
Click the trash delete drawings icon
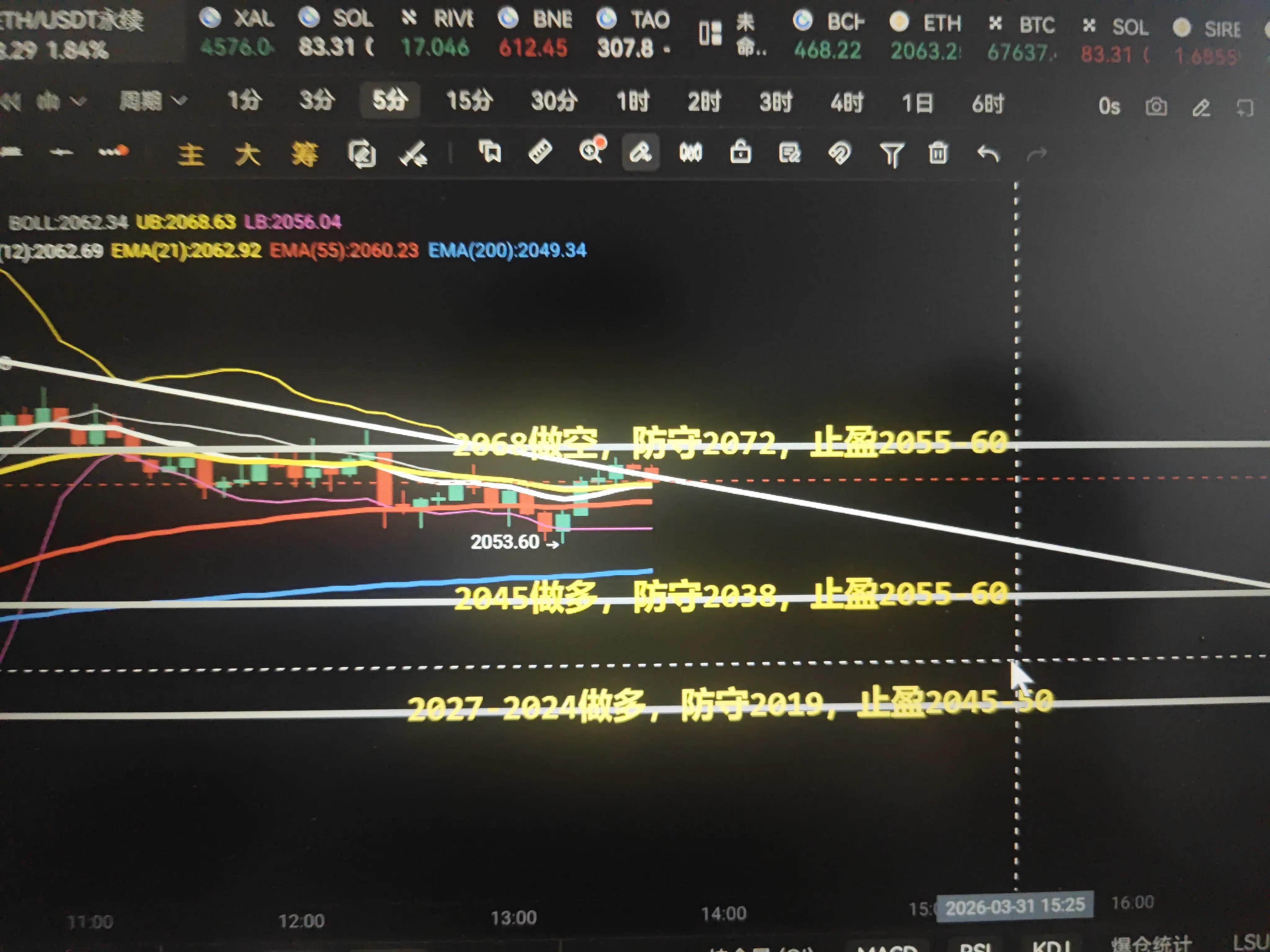click(x=938, y=154)
